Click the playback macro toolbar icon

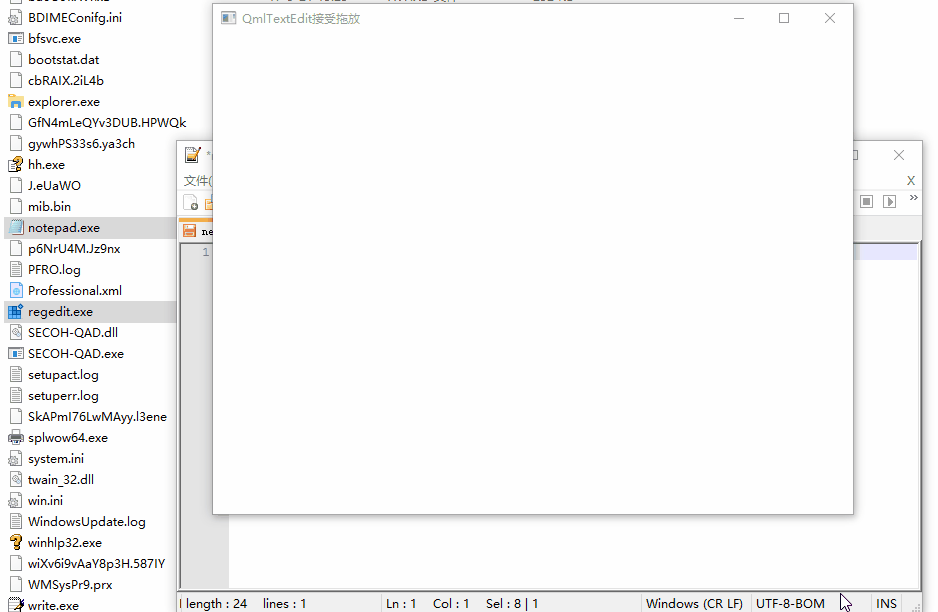(x=889, y=202)
